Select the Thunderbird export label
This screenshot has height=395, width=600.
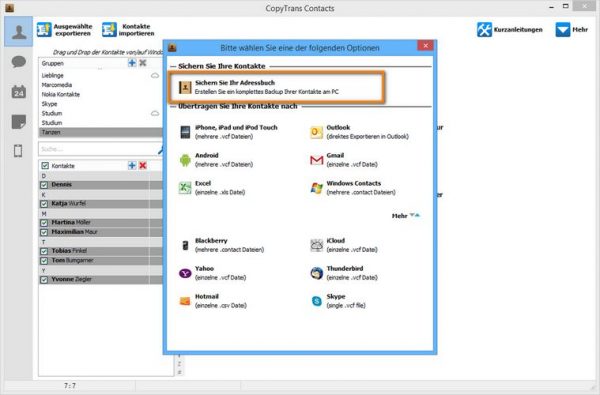[x=345, y=269]
